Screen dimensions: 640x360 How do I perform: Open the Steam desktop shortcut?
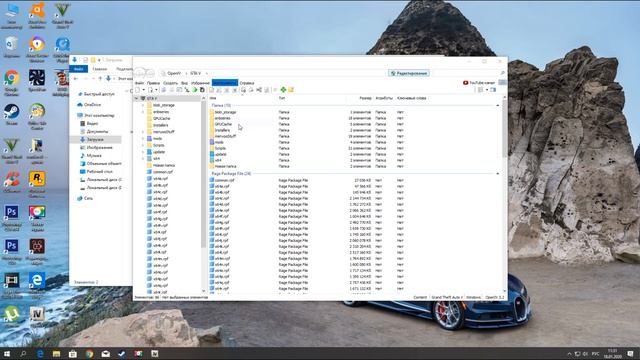coord(11,114)
